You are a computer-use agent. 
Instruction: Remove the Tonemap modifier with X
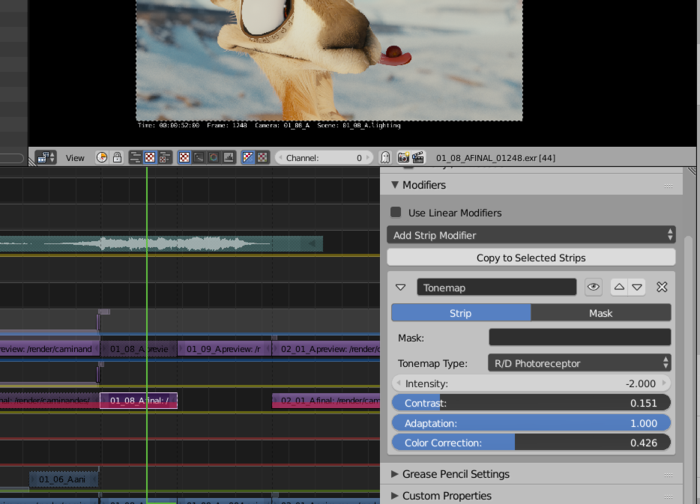tap(662, 287)
